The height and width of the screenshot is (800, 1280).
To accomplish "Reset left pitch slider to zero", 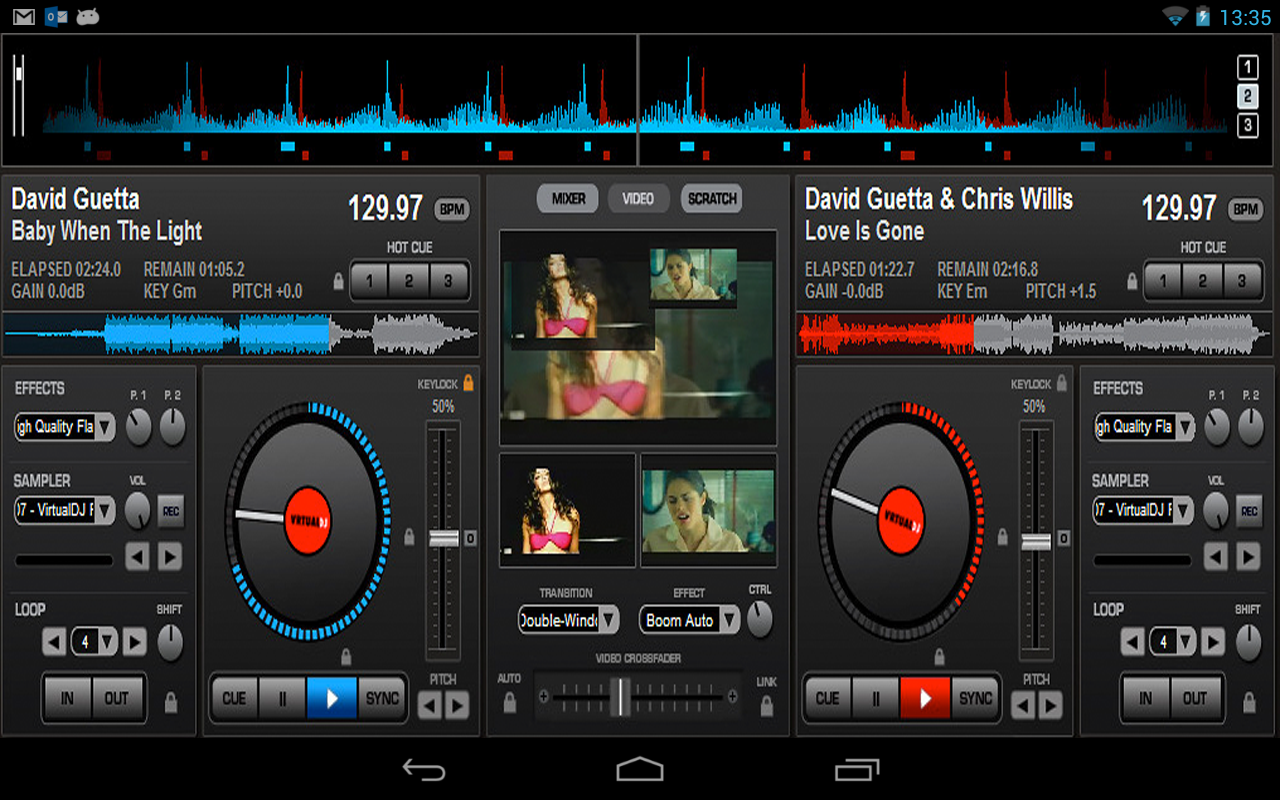I will point(470,539).
